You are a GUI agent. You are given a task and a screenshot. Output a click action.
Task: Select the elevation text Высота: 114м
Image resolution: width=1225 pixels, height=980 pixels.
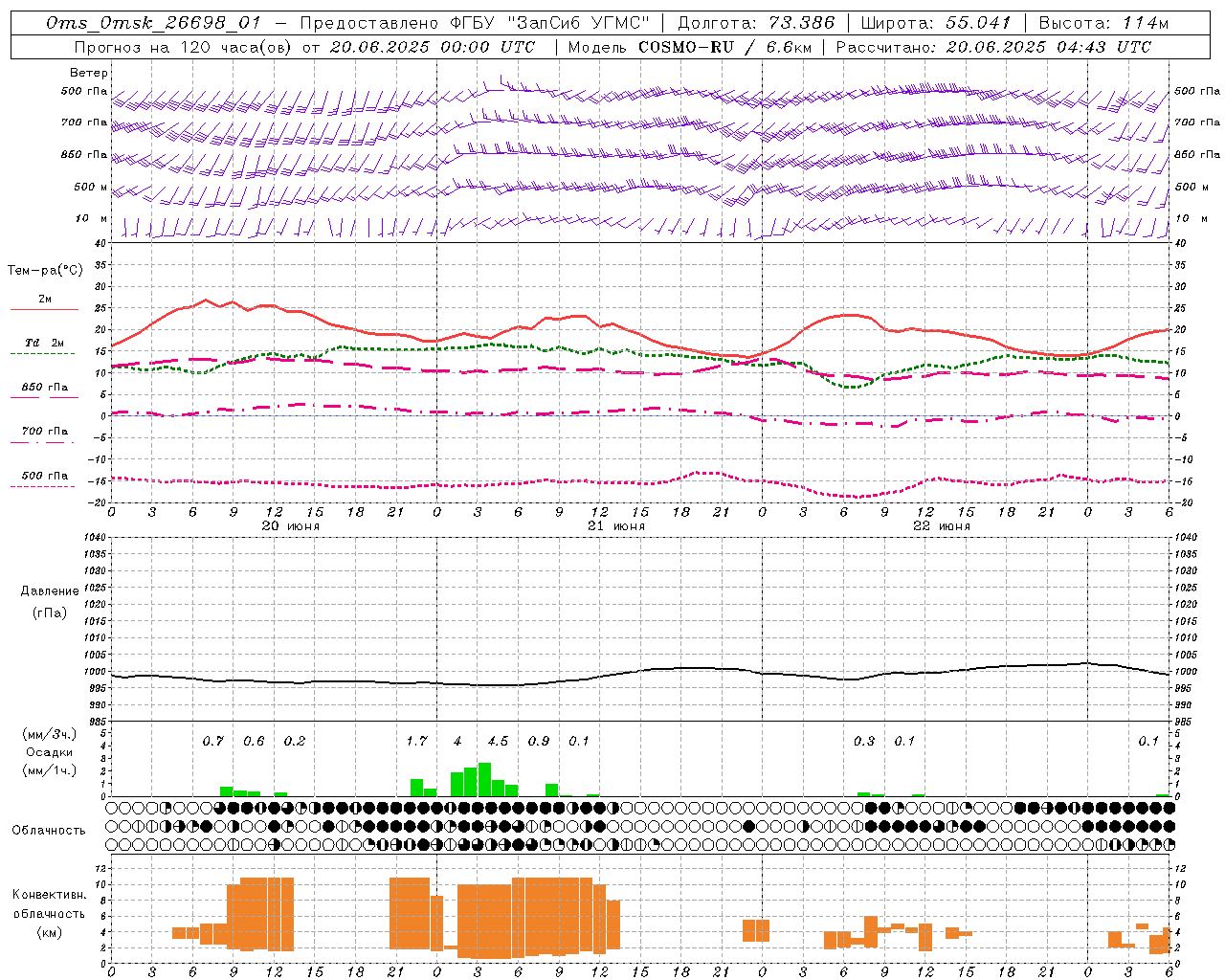click(x=1103, y=23)
